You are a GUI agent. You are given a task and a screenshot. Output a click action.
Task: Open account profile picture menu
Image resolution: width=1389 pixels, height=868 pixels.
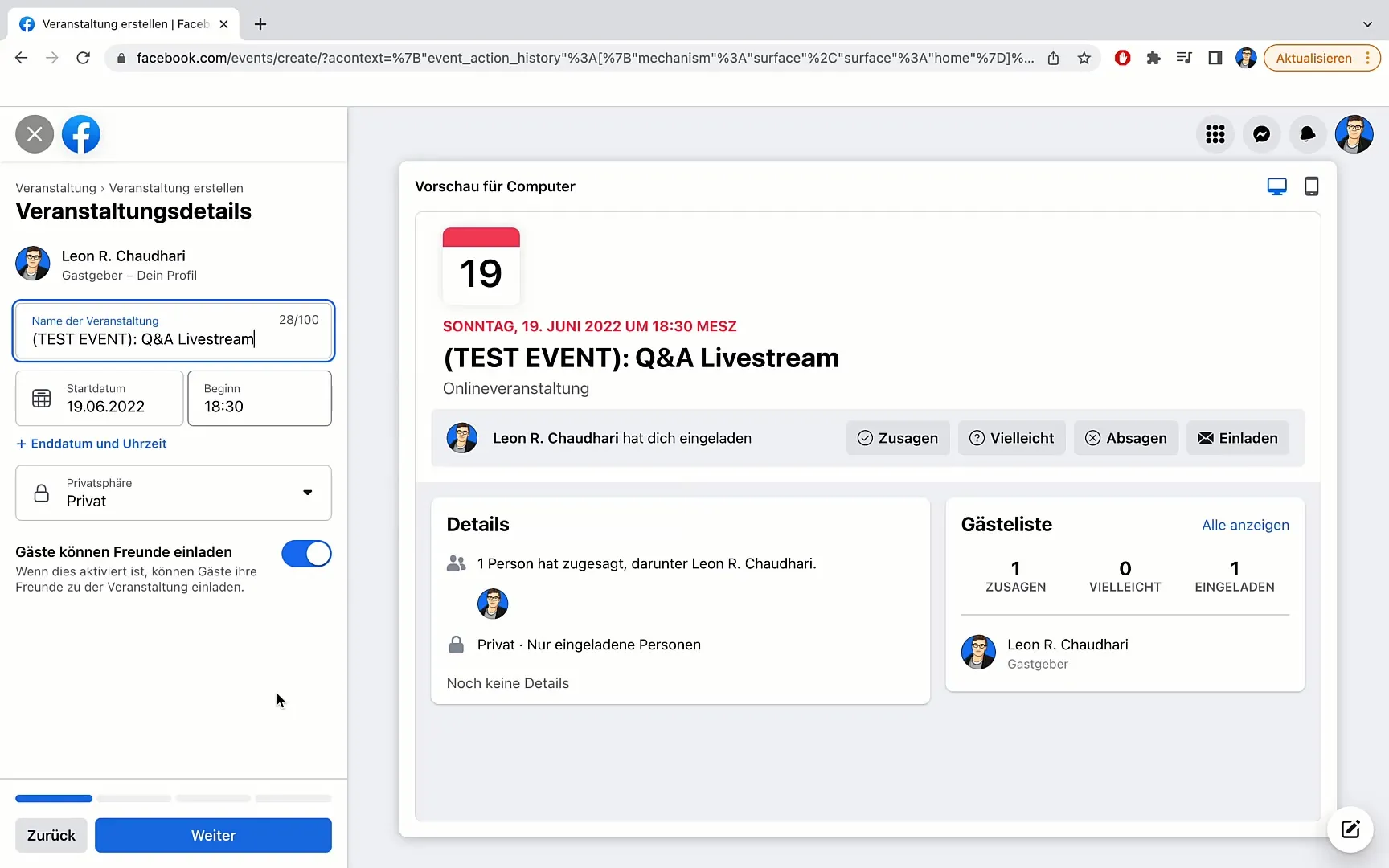click(1354, 134)
